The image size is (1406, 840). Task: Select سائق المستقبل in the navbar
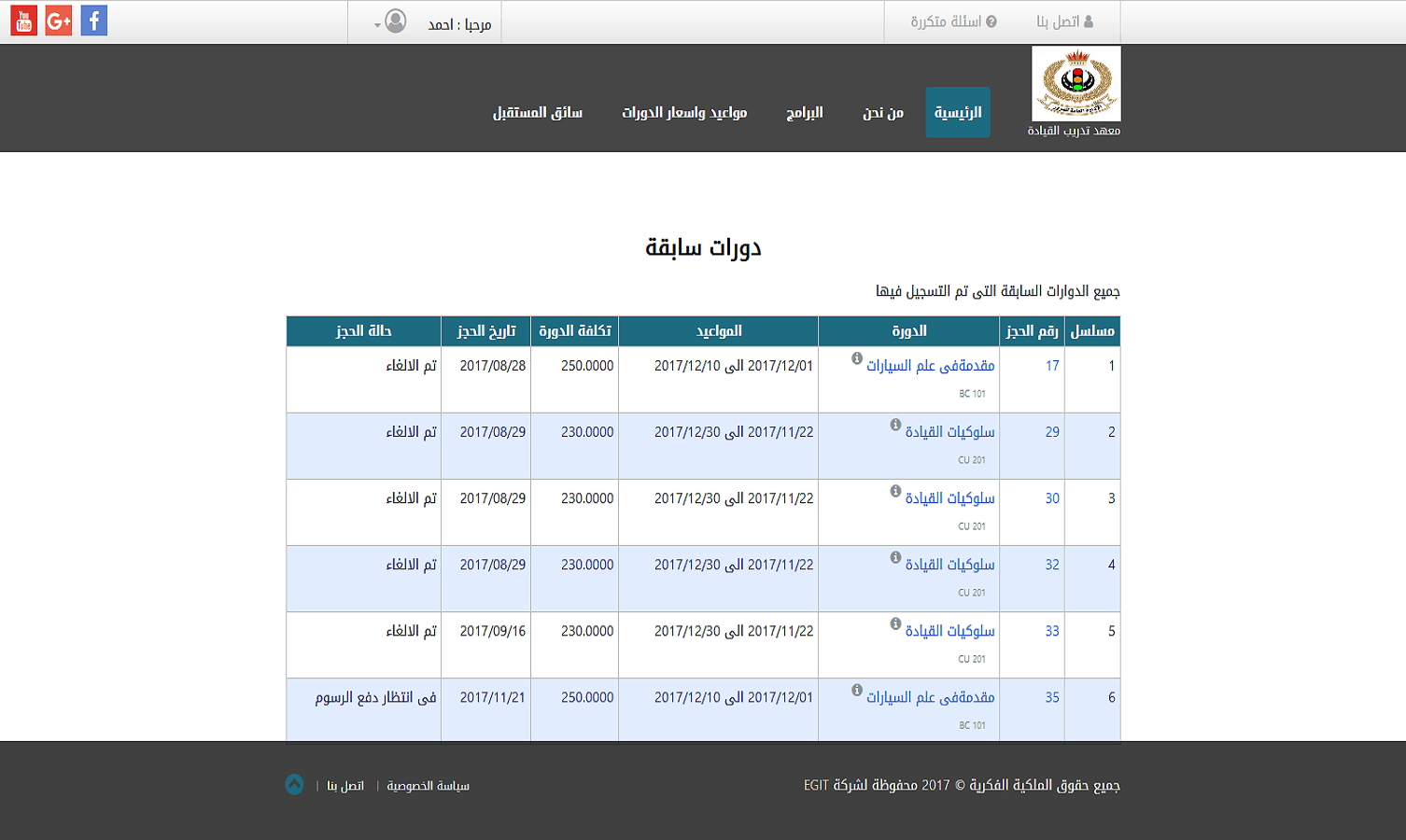538,112
